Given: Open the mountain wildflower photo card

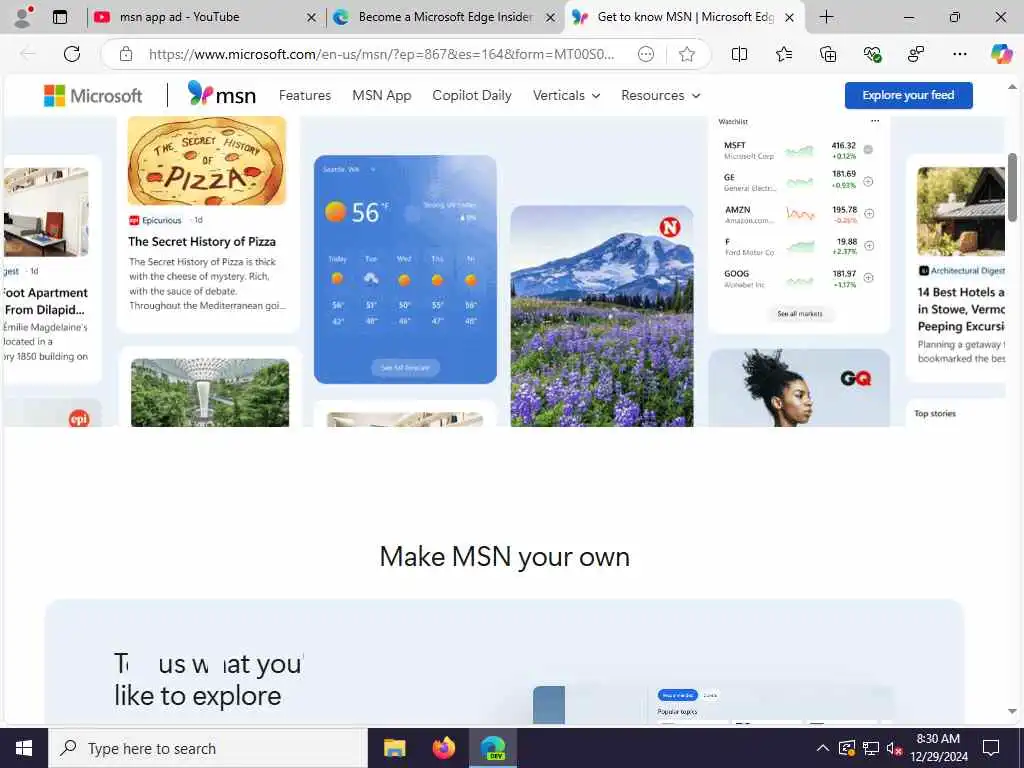Looking at the screenshot, I should [601, 316].
